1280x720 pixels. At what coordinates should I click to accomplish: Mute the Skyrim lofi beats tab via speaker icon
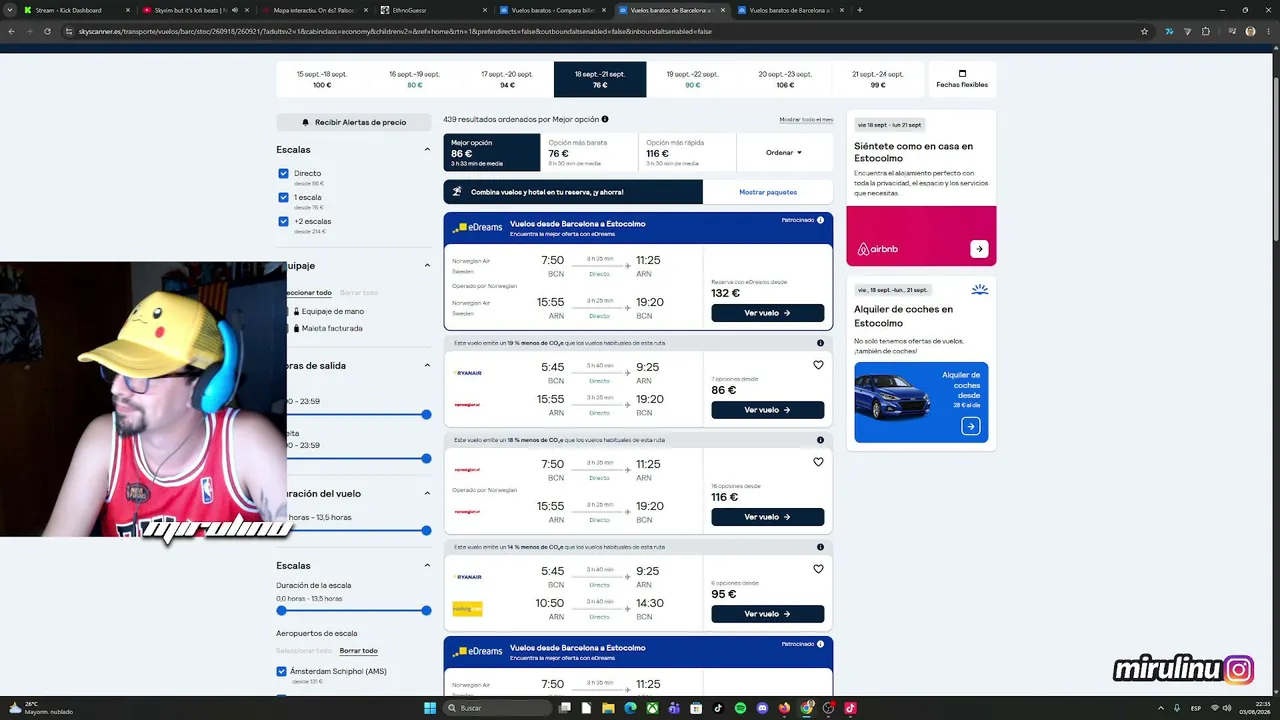(234, 10)
